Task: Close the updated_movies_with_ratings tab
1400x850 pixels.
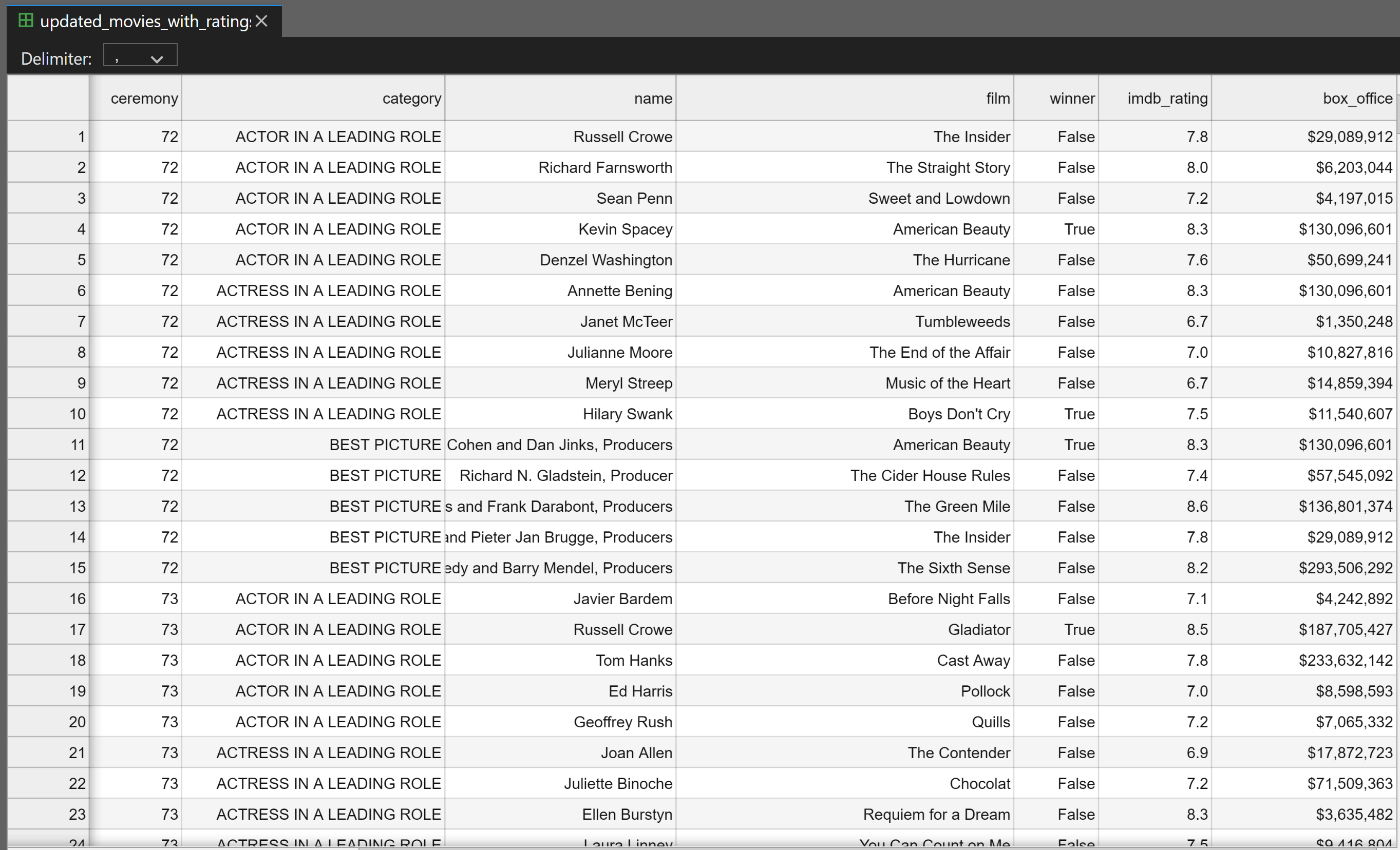Action: [x=261, y=21]
